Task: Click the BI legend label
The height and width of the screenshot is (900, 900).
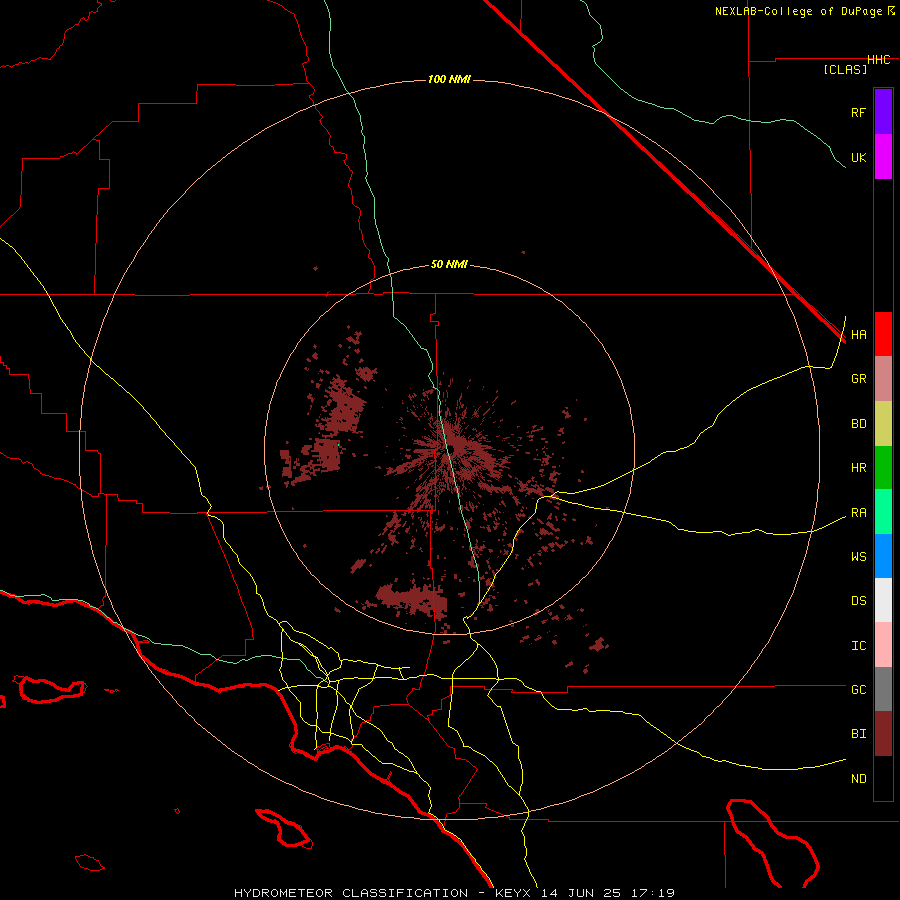Action: (858, 734)
